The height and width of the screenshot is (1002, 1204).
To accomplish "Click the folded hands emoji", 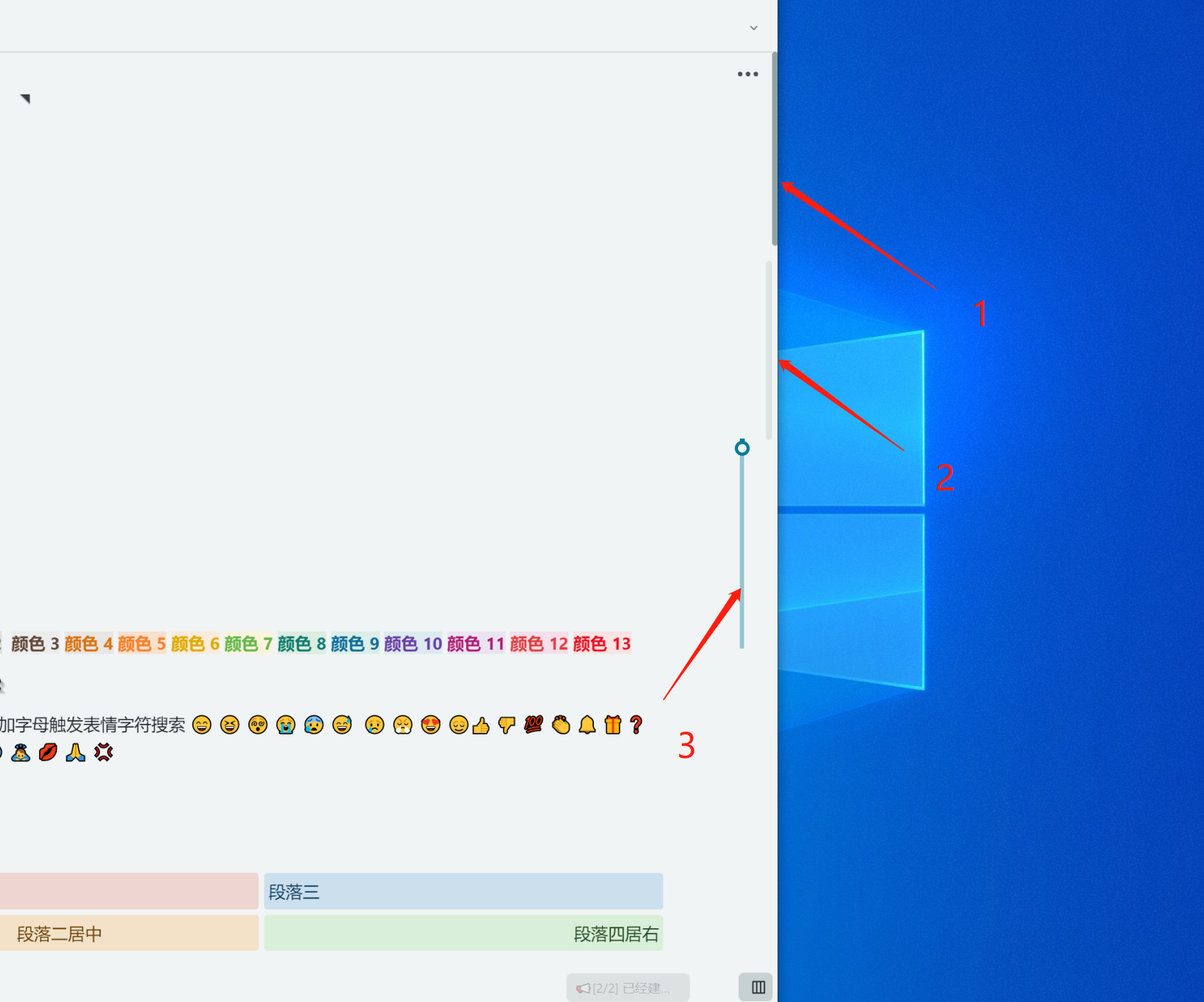I will [76, 752].
